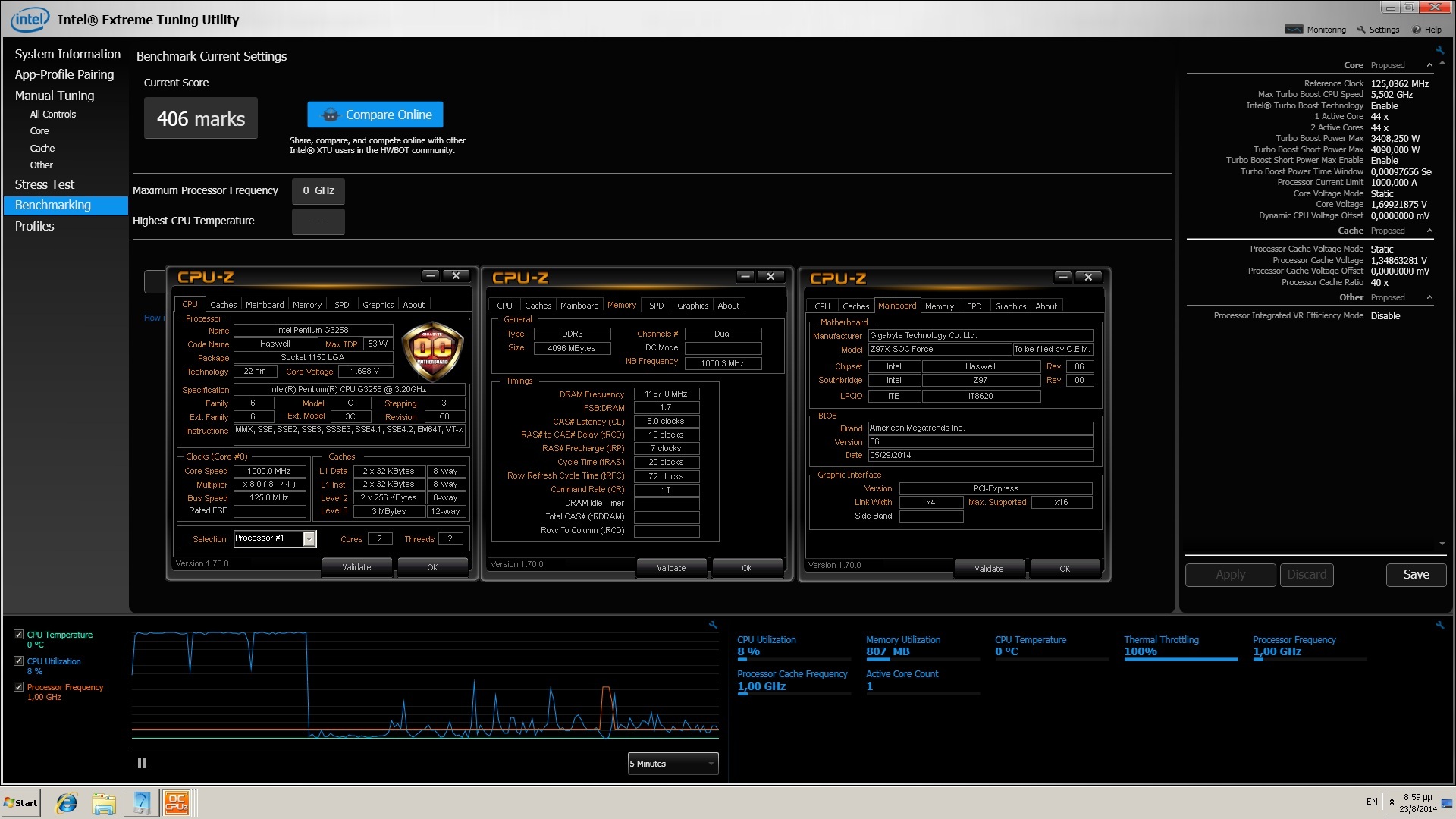Click the CPU-Z taskbar icon
Viewport: 1456px width, 819px height.
coord(177,803)
